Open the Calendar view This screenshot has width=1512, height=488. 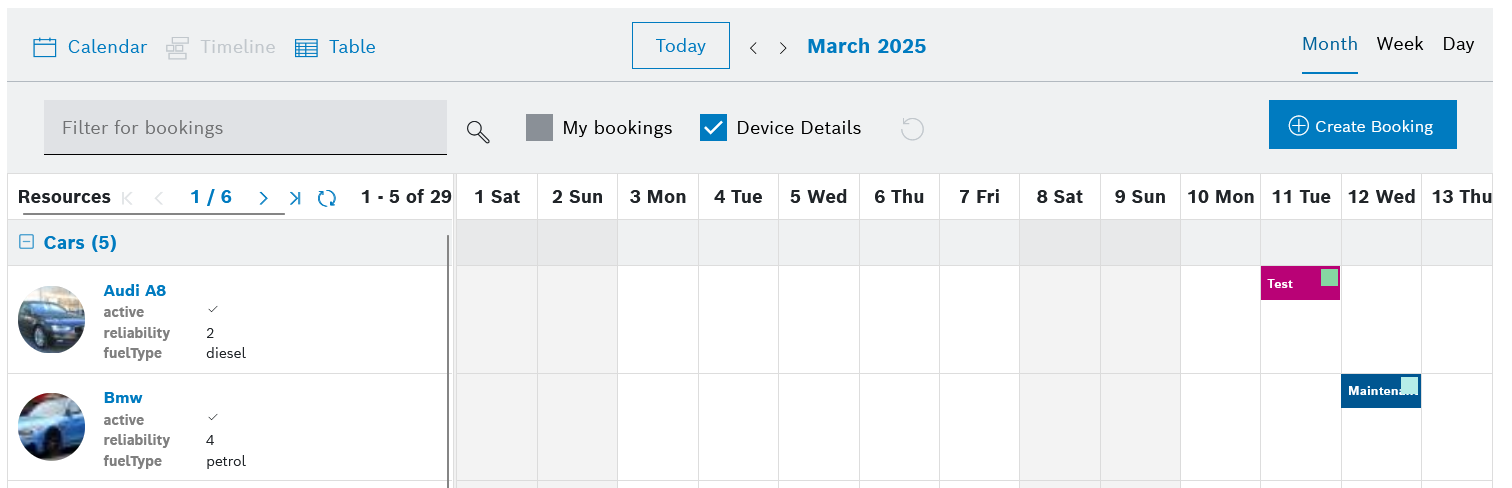pyautogui.click(x=90, y=47)
